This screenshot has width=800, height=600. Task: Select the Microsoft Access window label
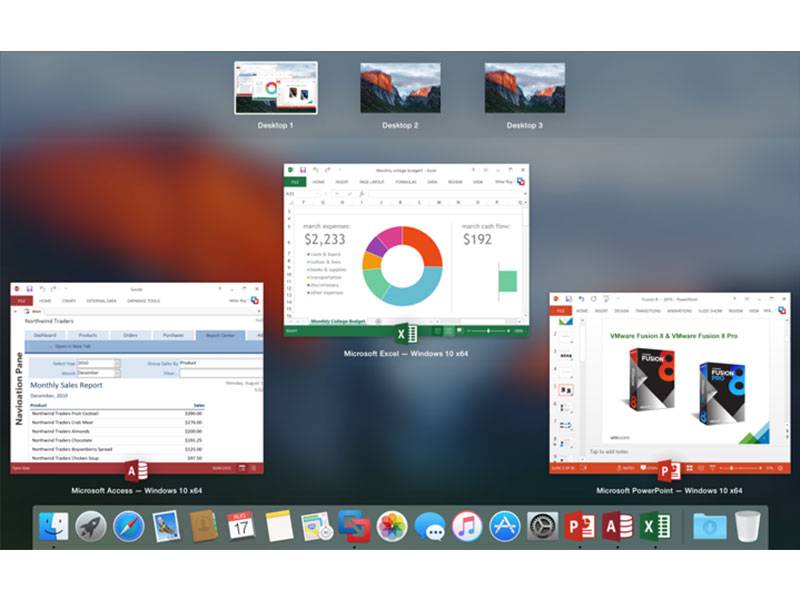click(x=136, y=490)
